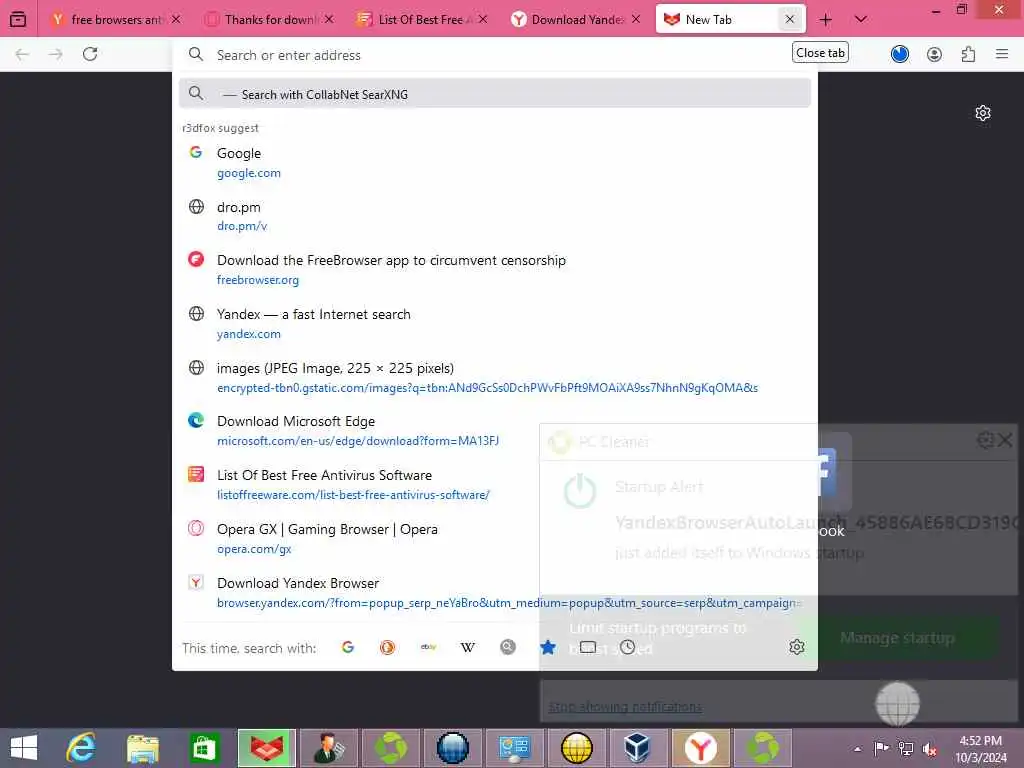Viewport: 1024px width, 768px height.
Task: Search this time with Google engine icon
Action: 348,647
